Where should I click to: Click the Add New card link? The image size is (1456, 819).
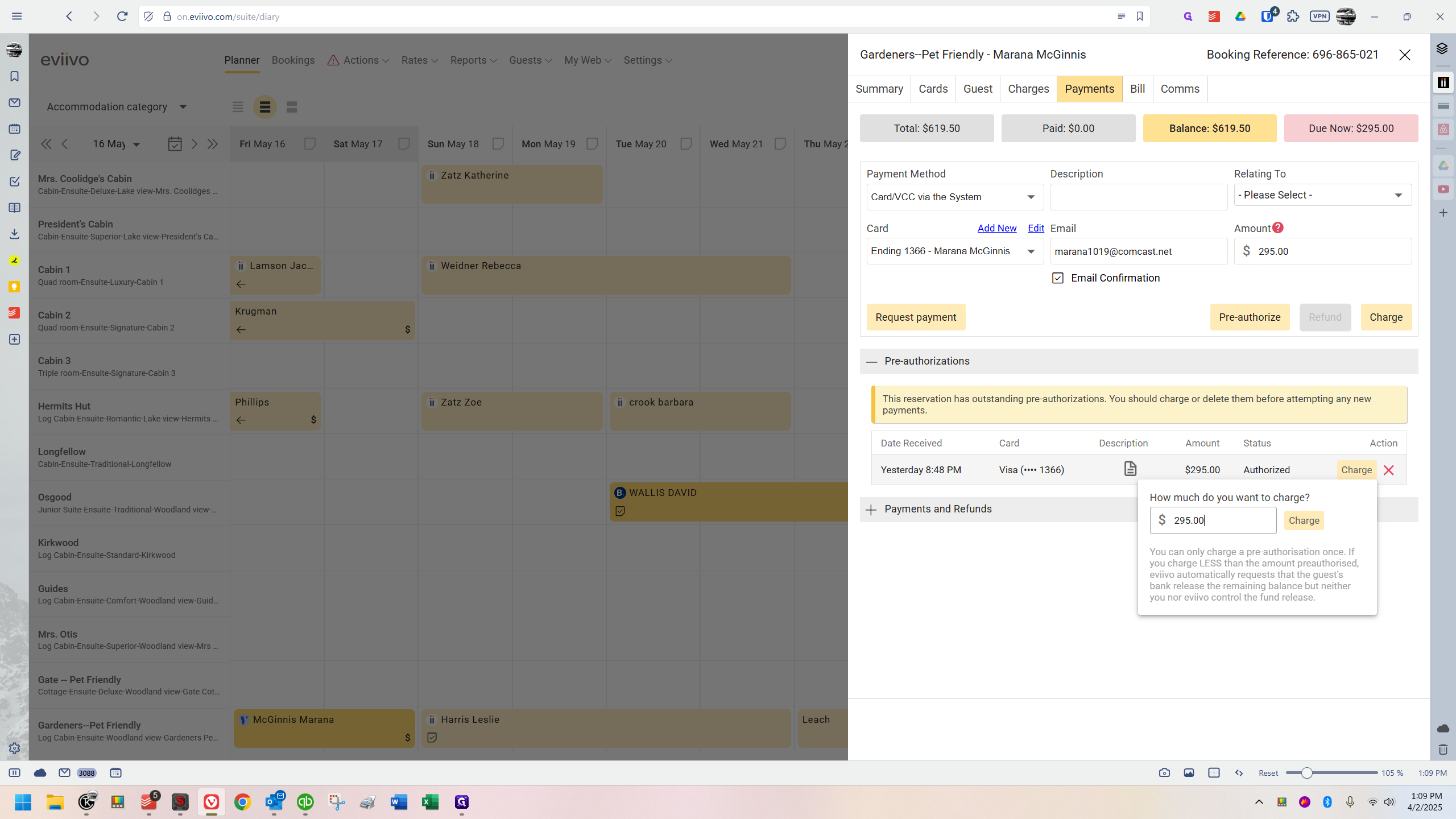pos(996,228)
